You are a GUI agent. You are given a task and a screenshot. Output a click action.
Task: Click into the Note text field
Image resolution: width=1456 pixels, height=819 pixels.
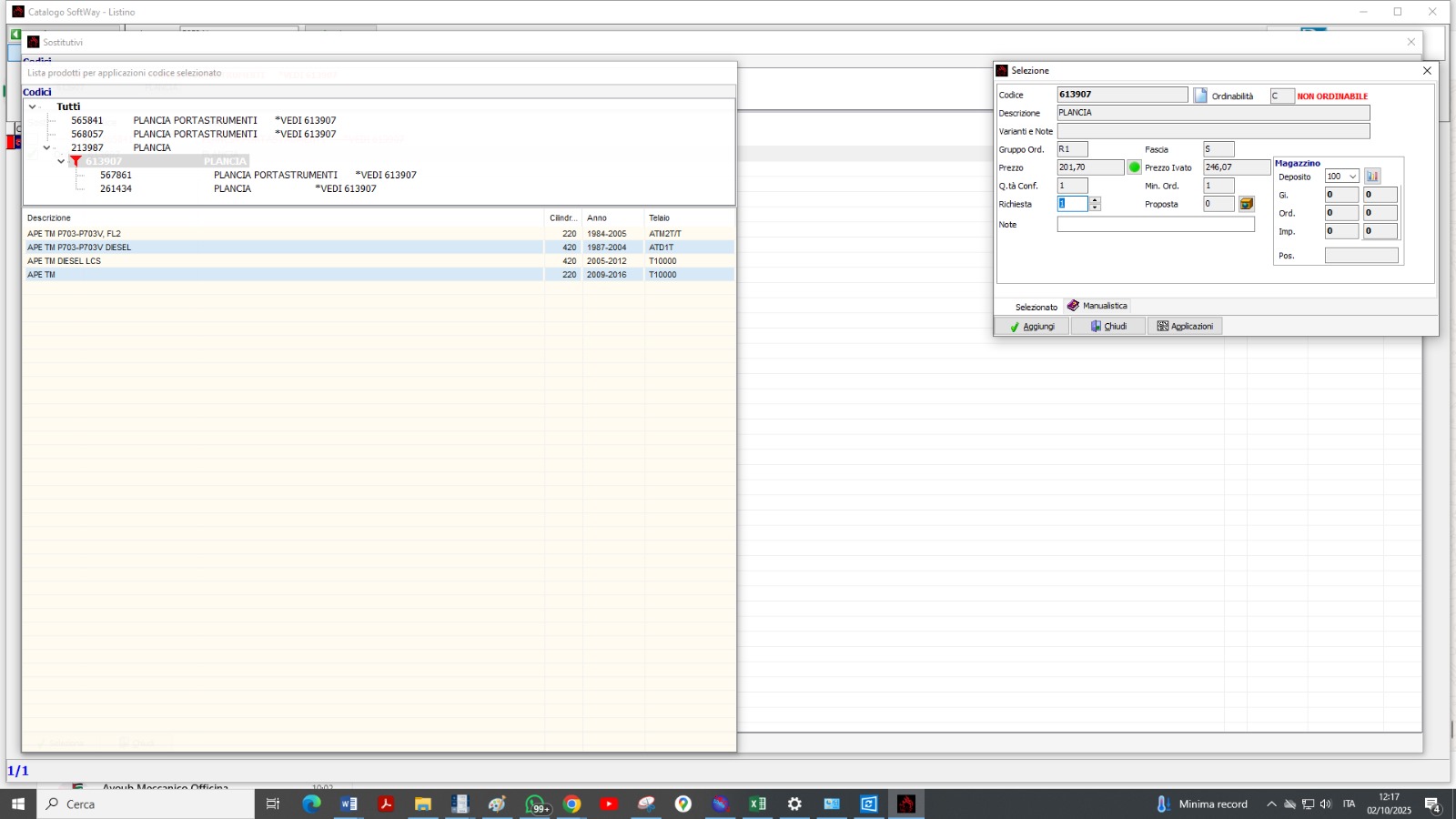coord(1155,224)
